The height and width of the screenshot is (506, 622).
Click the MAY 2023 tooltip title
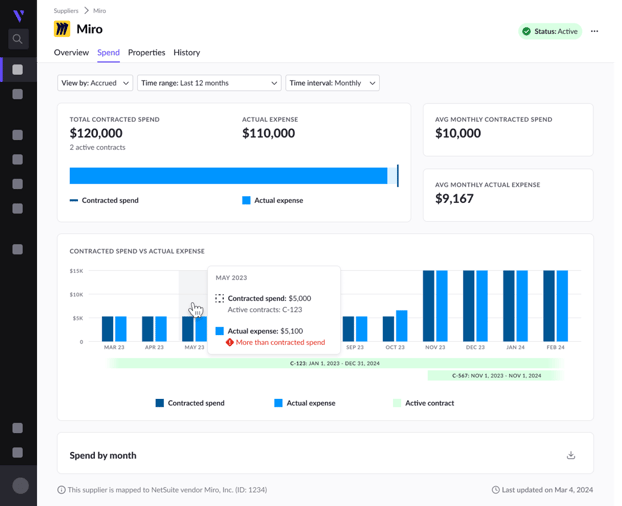point(231,278)
